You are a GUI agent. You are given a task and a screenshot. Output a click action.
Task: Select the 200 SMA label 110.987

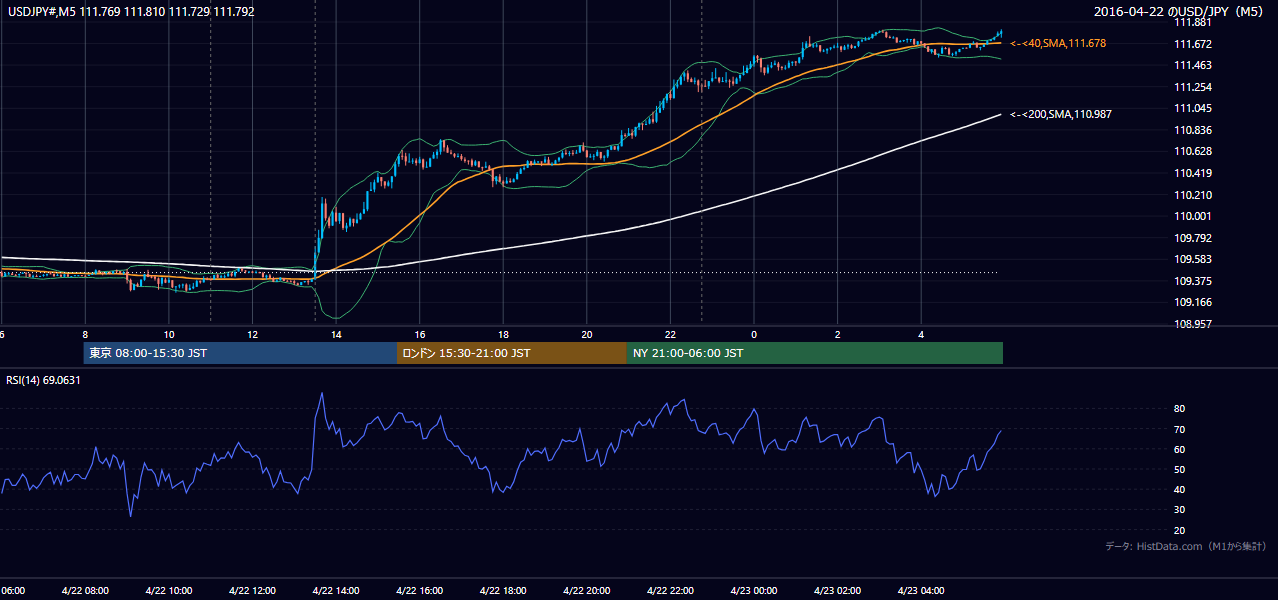pyautogui.click(x=1061, y=115)
